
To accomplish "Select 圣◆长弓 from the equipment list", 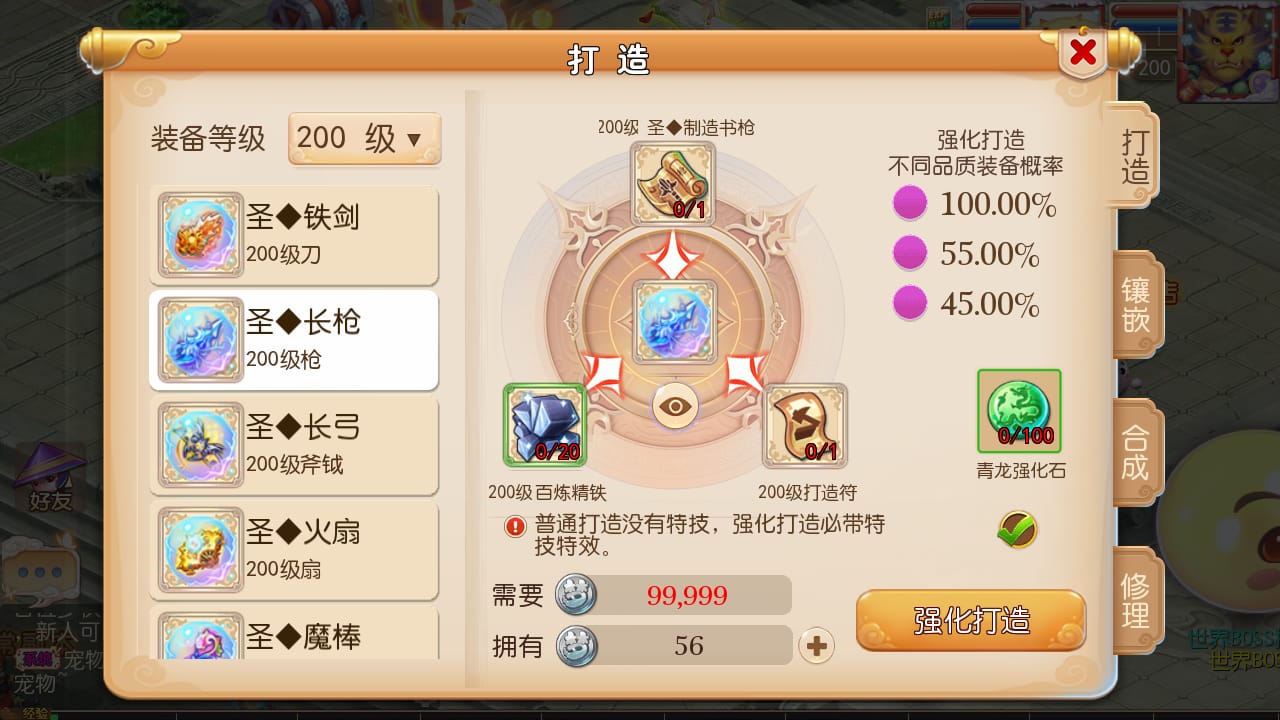I will click(294, 445).
